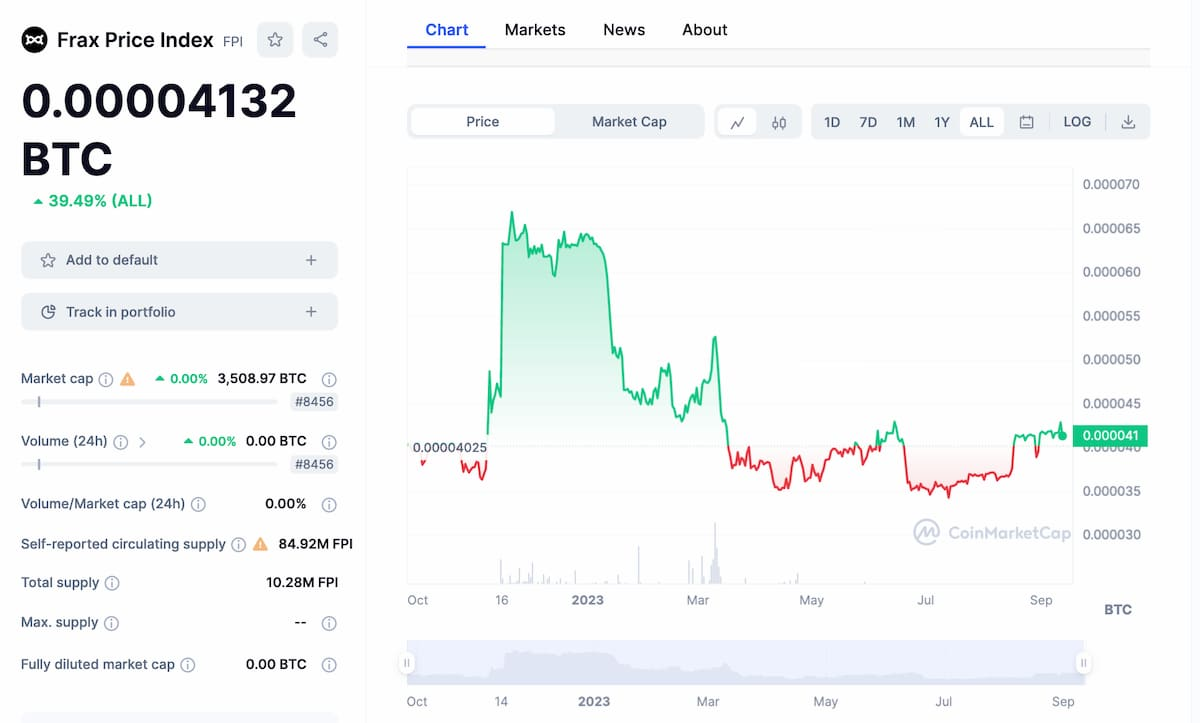
Task: Switch to candlestick chart icon
Action: 779,122
